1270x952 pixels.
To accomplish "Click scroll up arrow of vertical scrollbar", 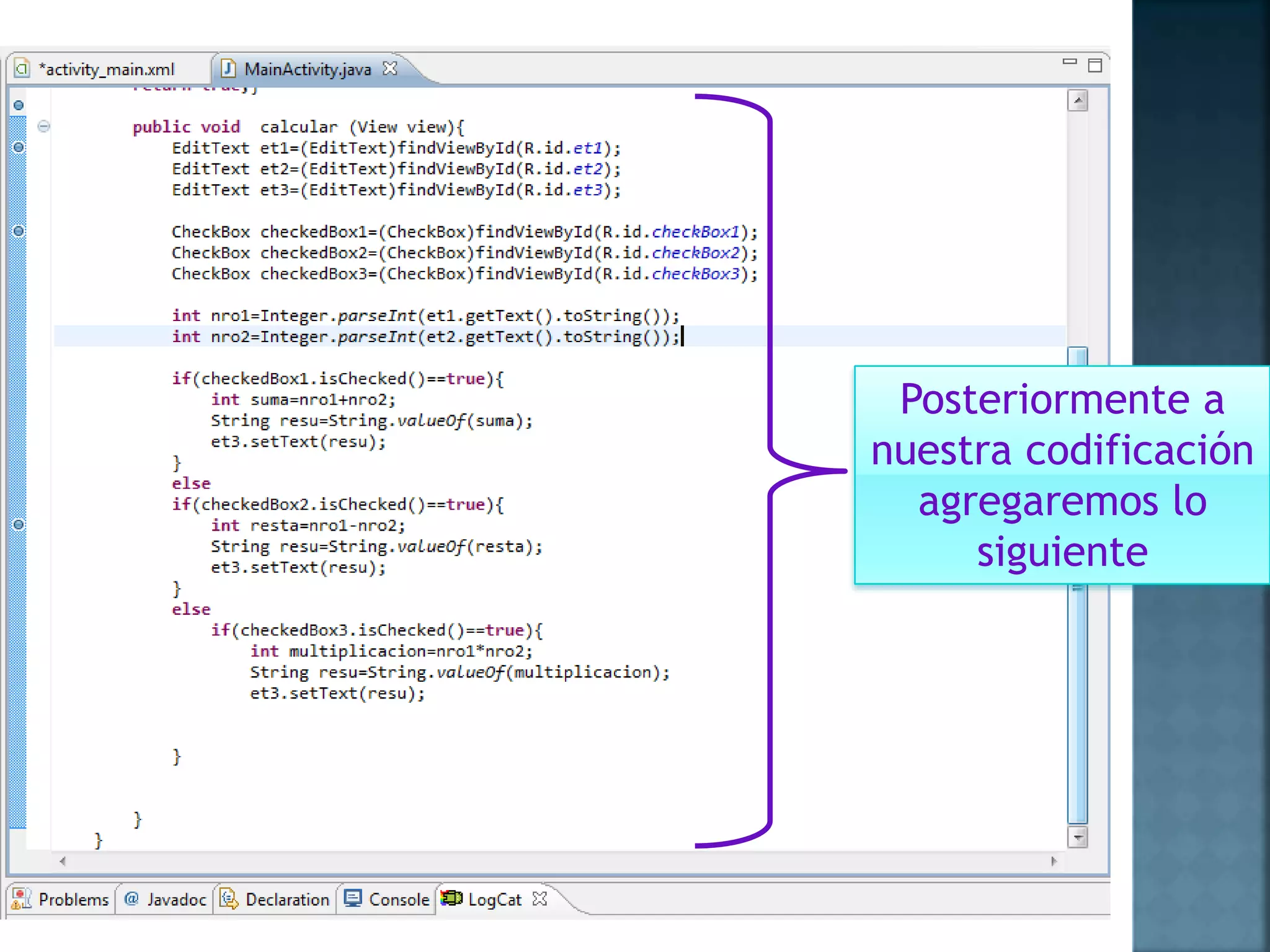I will (1078, 100).
